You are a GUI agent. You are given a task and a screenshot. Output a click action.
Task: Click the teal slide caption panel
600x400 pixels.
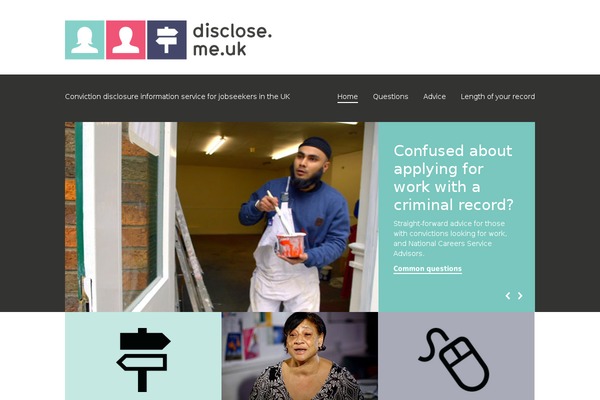click(x=457, y=217)
